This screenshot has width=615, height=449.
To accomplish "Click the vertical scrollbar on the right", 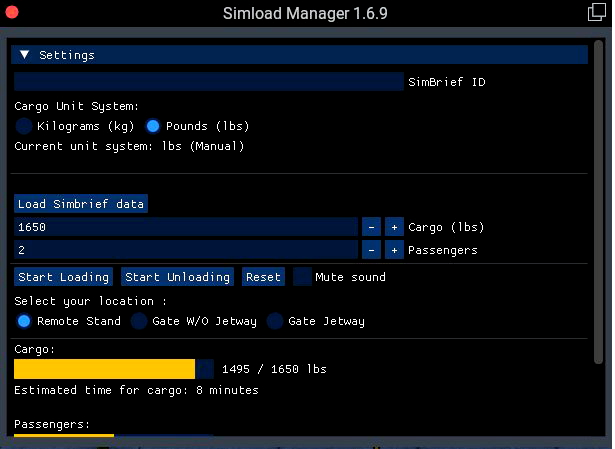I will click(x=598, y=202).
